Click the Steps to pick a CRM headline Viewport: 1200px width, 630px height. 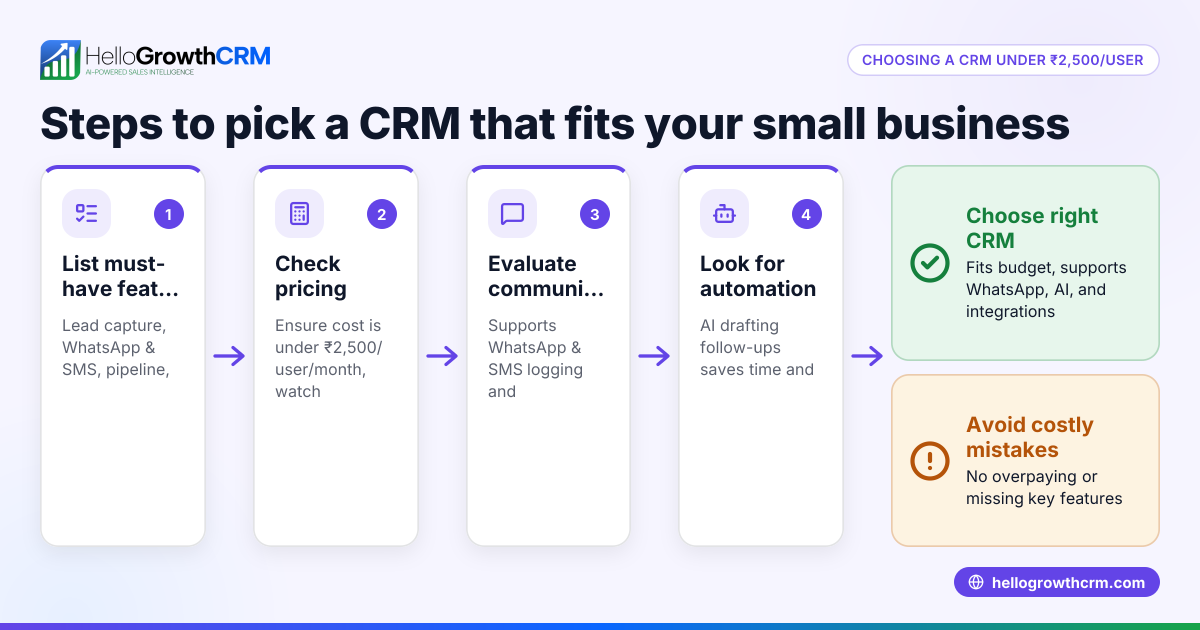[555, 123]
